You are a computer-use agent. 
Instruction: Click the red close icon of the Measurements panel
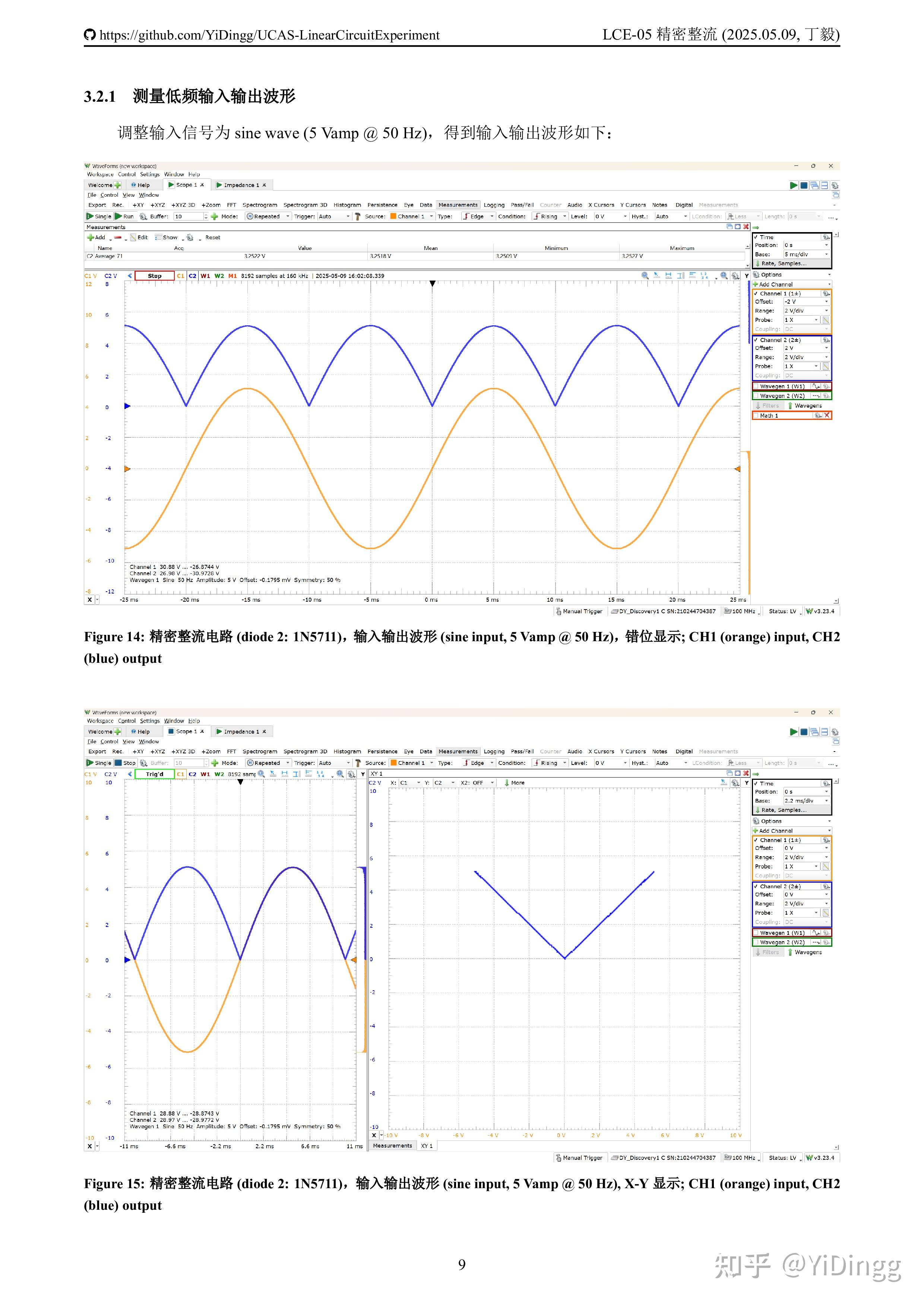click(746, 227)
